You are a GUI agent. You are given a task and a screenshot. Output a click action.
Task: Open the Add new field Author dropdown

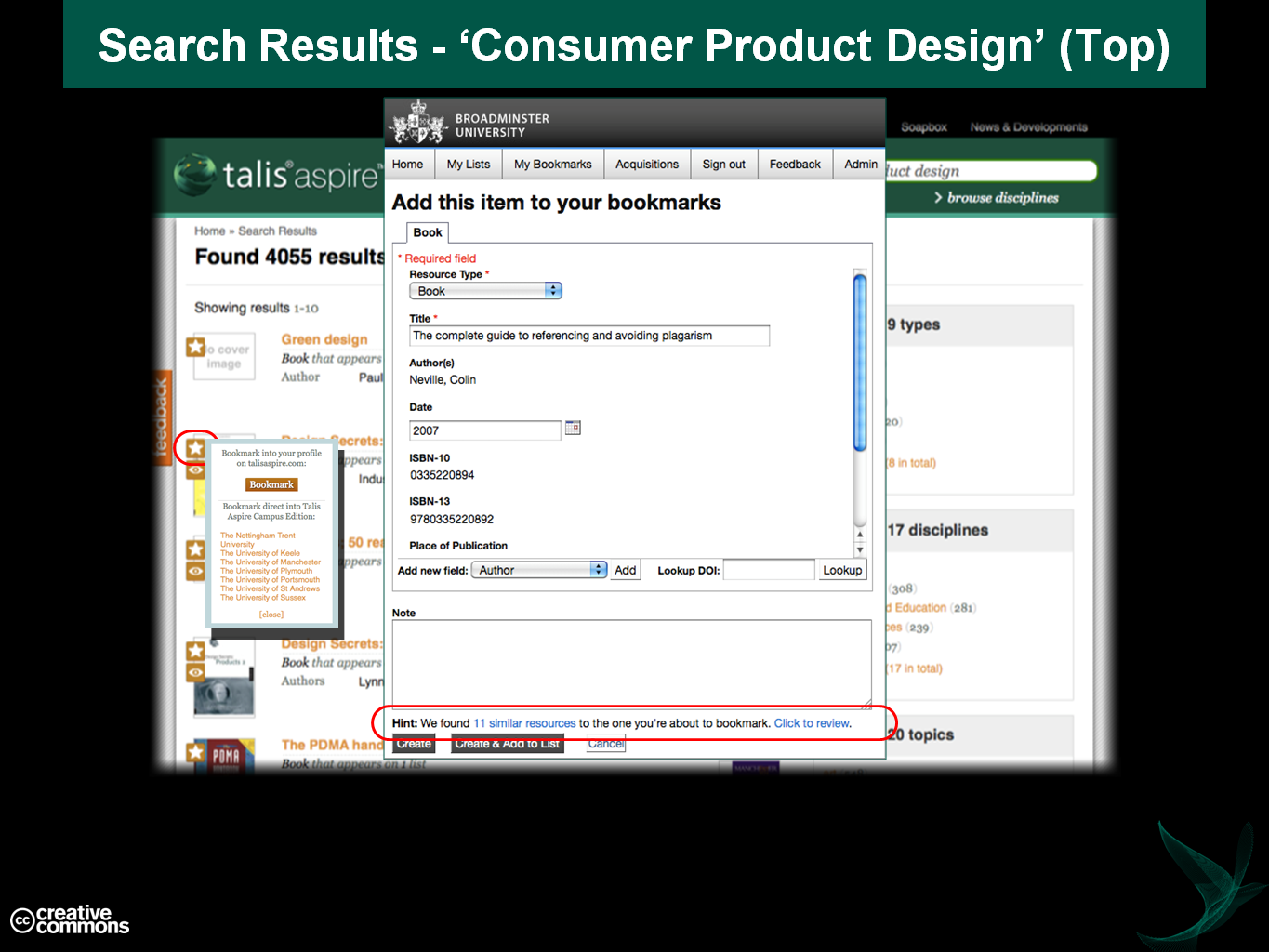coord(540,570)
